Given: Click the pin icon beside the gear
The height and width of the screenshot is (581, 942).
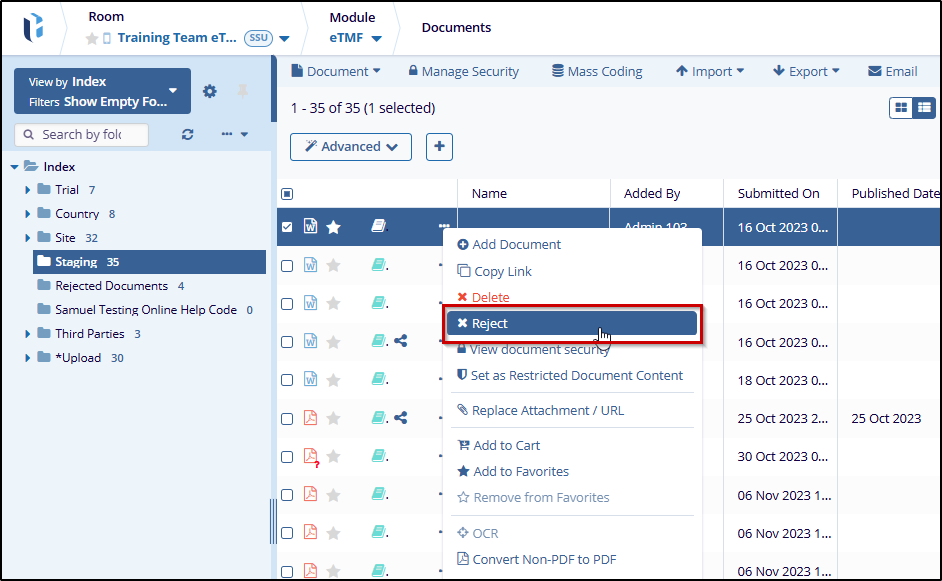Looking at the screenshot, I should pos(242,91).
